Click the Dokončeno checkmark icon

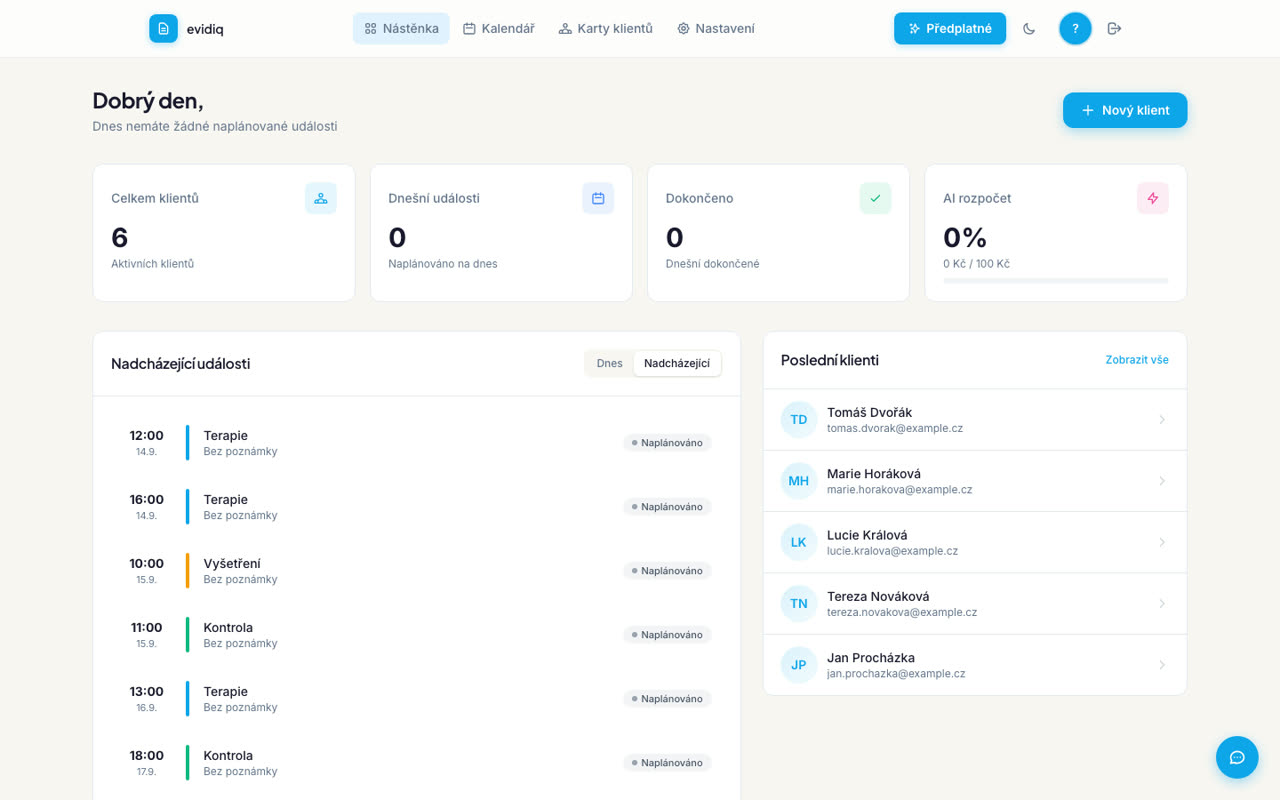click(x=875, y=198)
